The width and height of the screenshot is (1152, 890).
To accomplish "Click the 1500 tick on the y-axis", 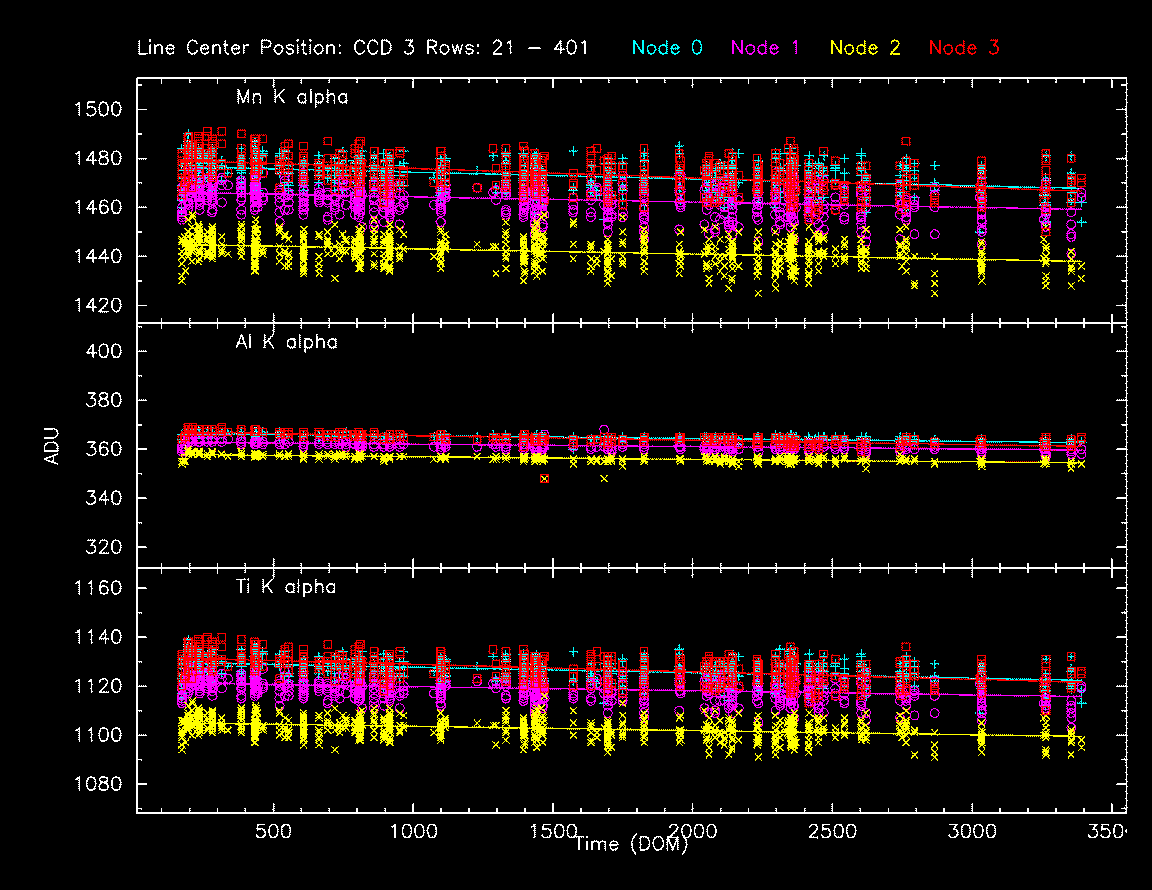I will tap(99, 110).
